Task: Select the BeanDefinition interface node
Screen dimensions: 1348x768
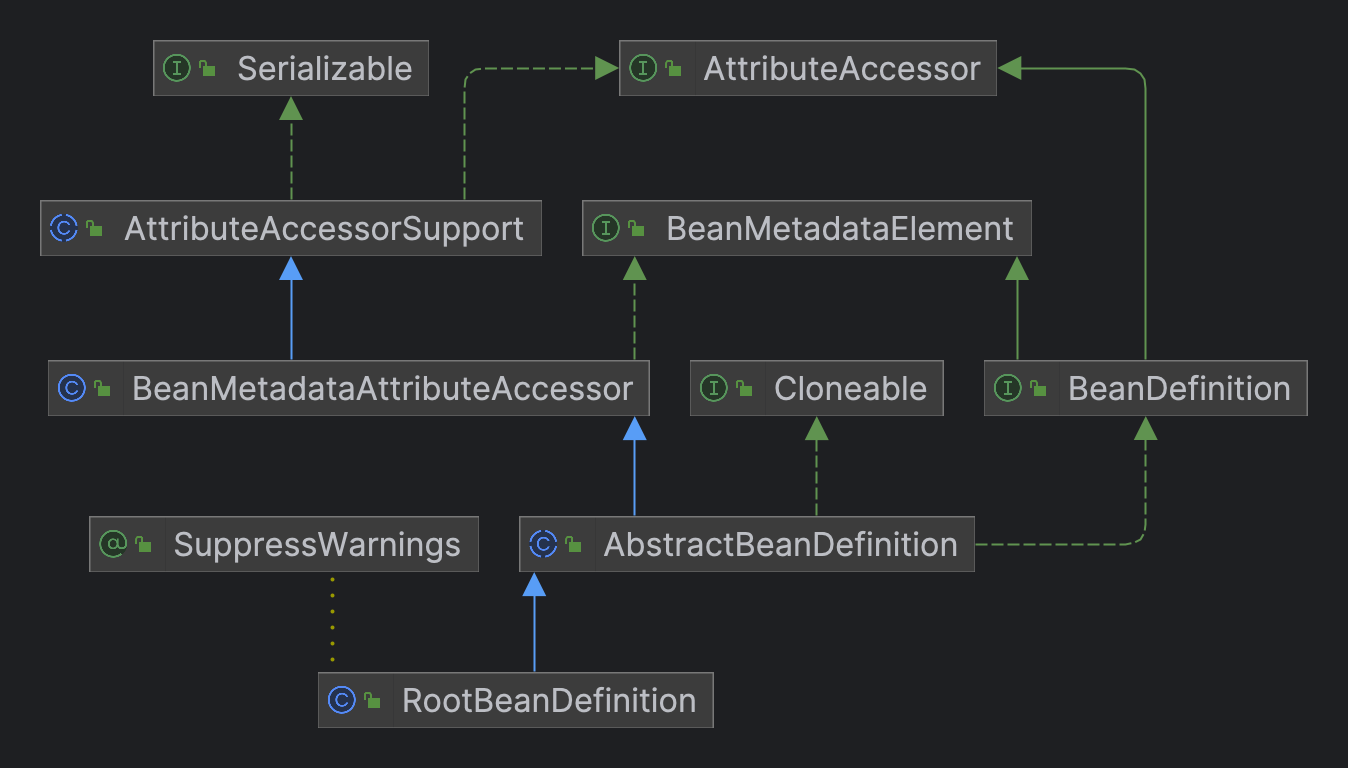Action: point(1146,388)
